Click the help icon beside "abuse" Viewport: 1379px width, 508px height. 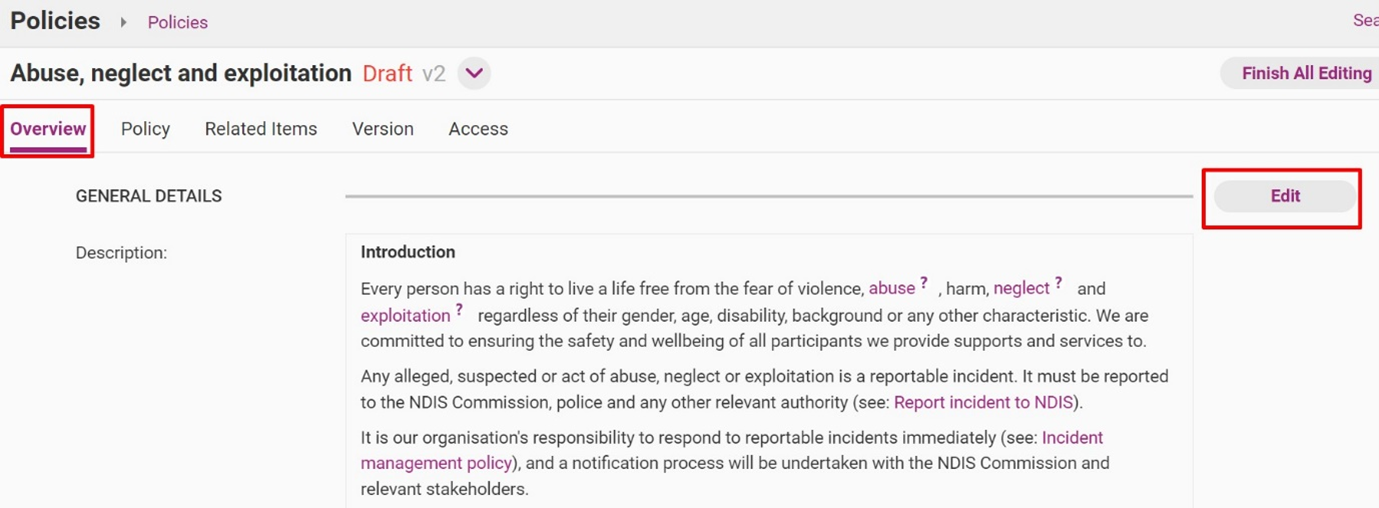coord(924,284)
